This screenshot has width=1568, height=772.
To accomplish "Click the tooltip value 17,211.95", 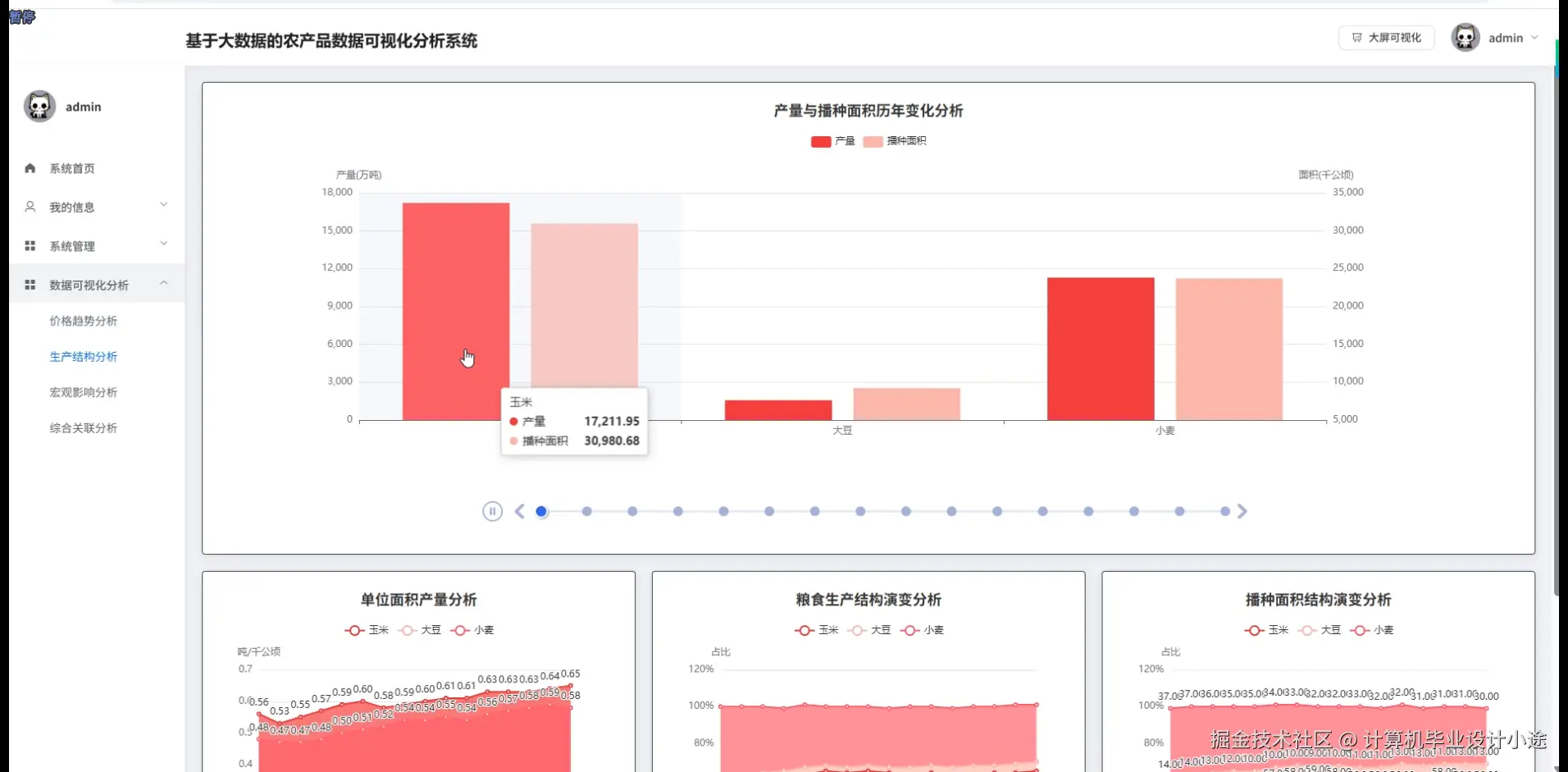I will 612,421.
